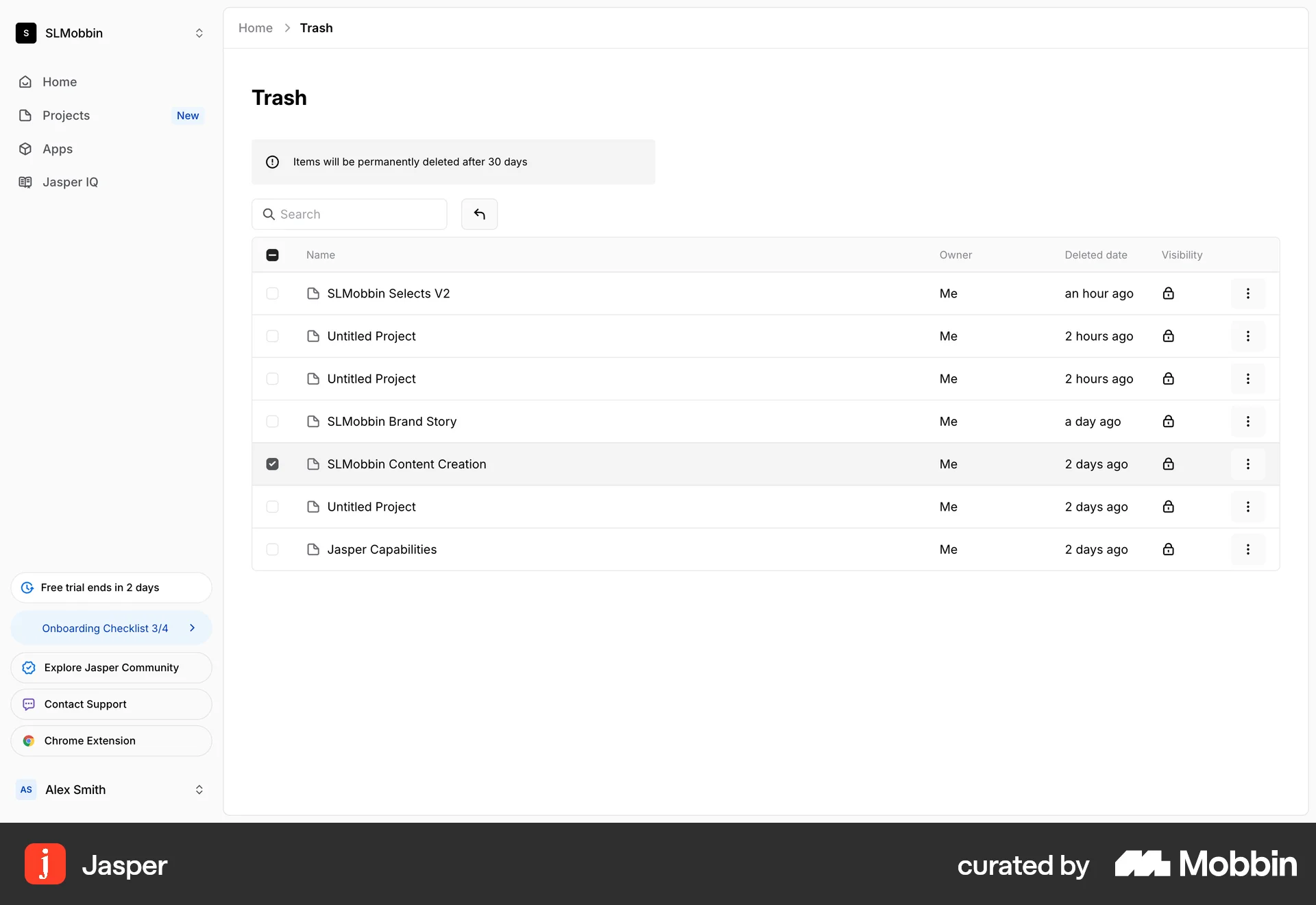1316x905 pixels.
Task: Click the lock icon for SLMobbin Brand Story
Action: (1168, 422)
